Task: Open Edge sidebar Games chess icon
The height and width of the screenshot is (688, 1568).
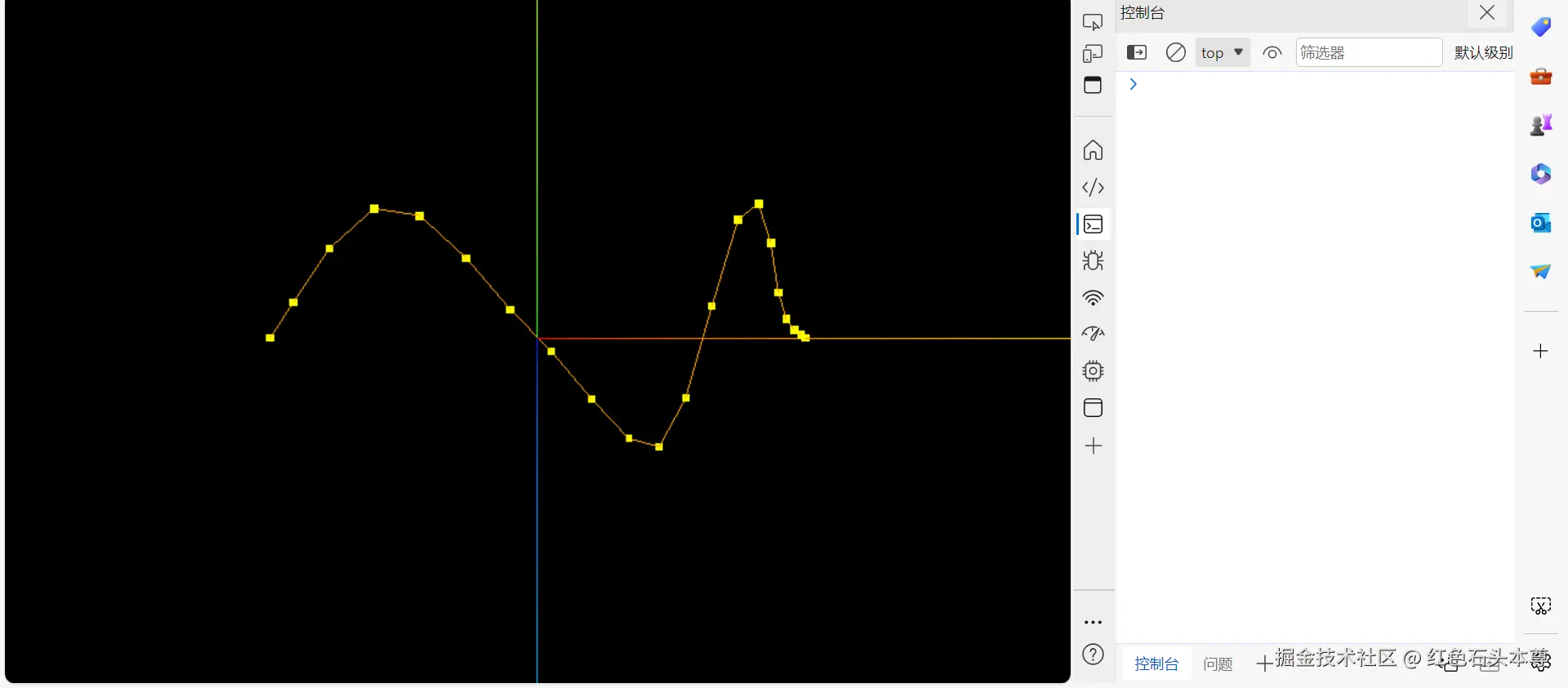Action: pyautogui.click(x=1541, y=125)
